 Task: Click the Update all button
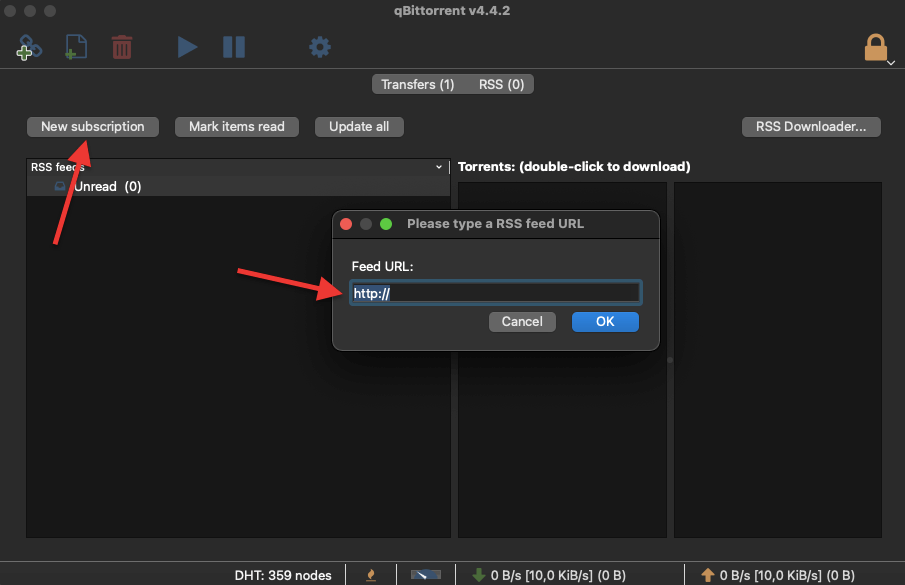359,127
